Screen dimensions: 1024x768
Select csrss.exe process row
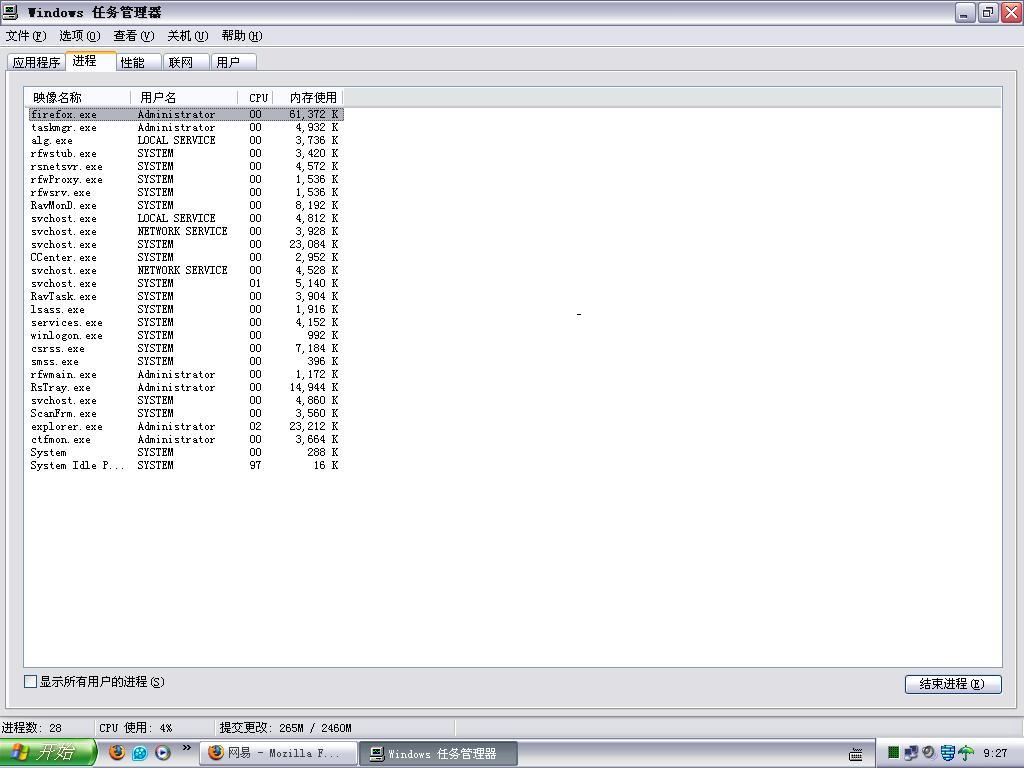(x=186, y=349)
